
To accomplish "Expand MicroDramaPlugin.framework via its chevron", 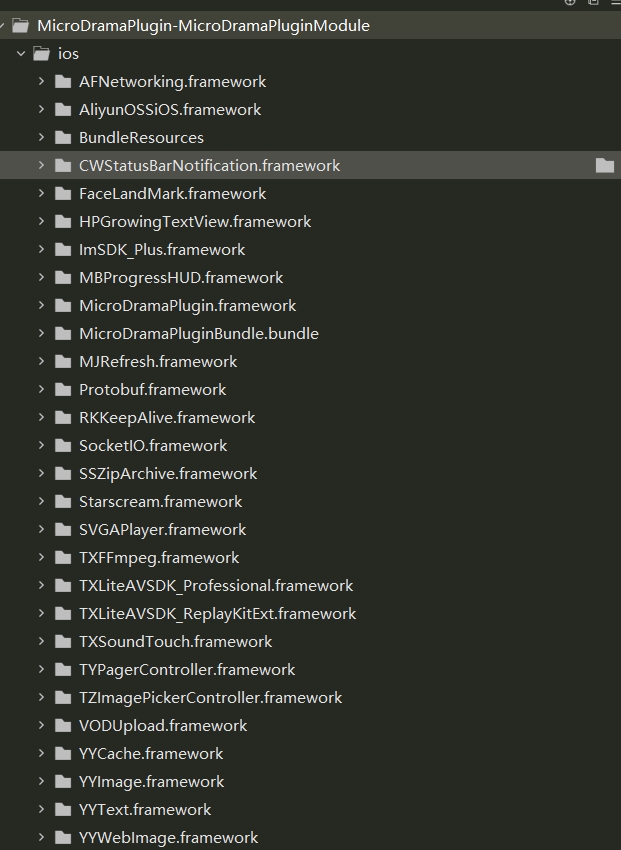I will pos(42,305).
